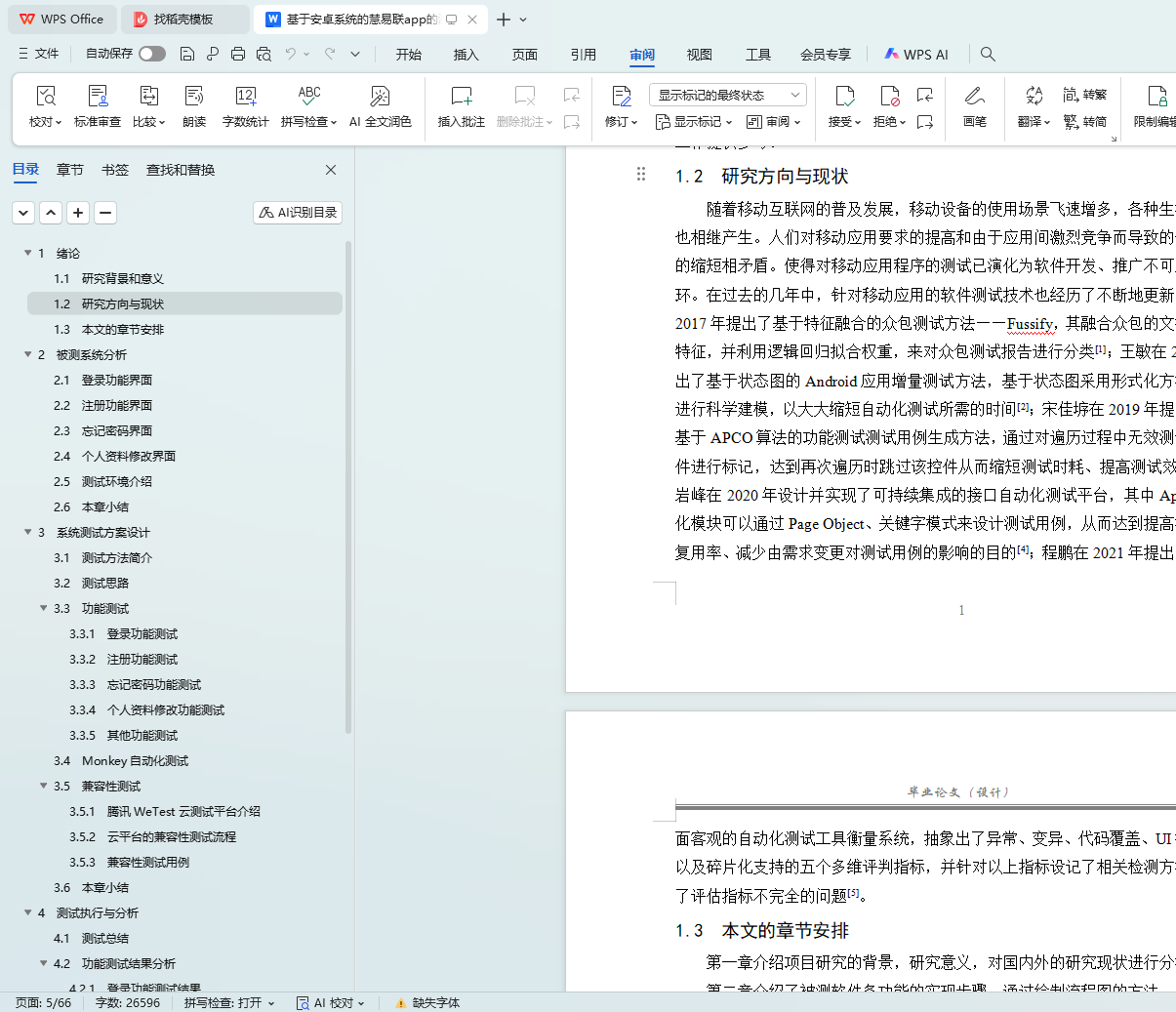Select the 画笔 pen tool
Viewport: 1176px width, 1012px height.
pyautogui.click(x=974, y=97)
